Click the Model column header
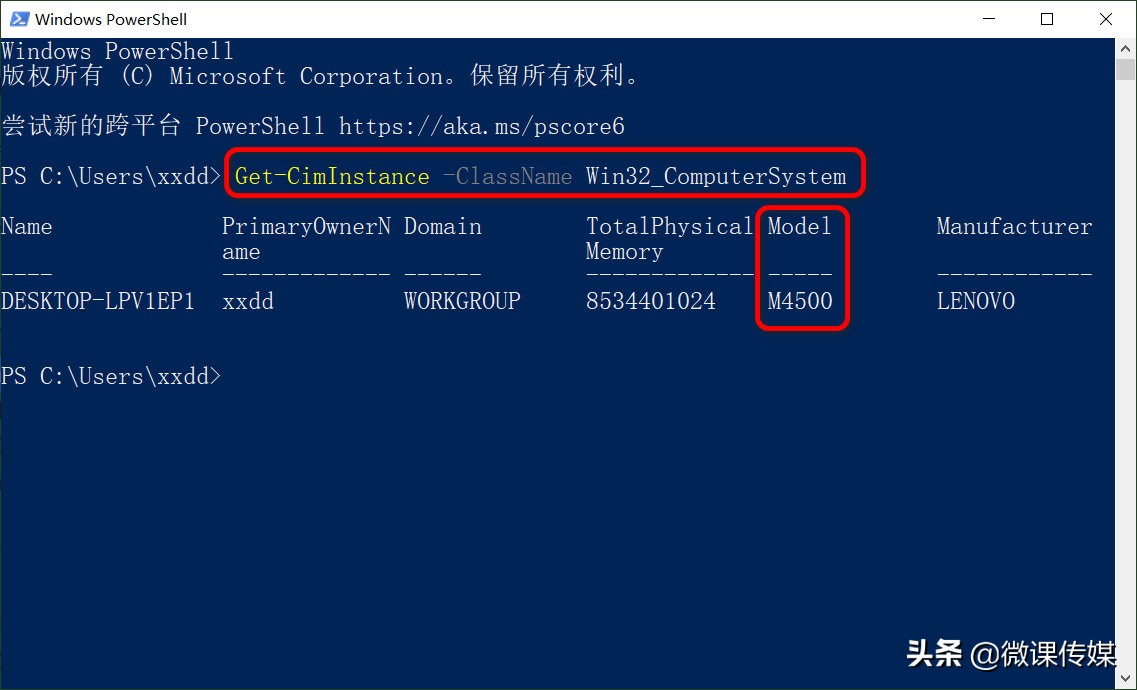 798,227
